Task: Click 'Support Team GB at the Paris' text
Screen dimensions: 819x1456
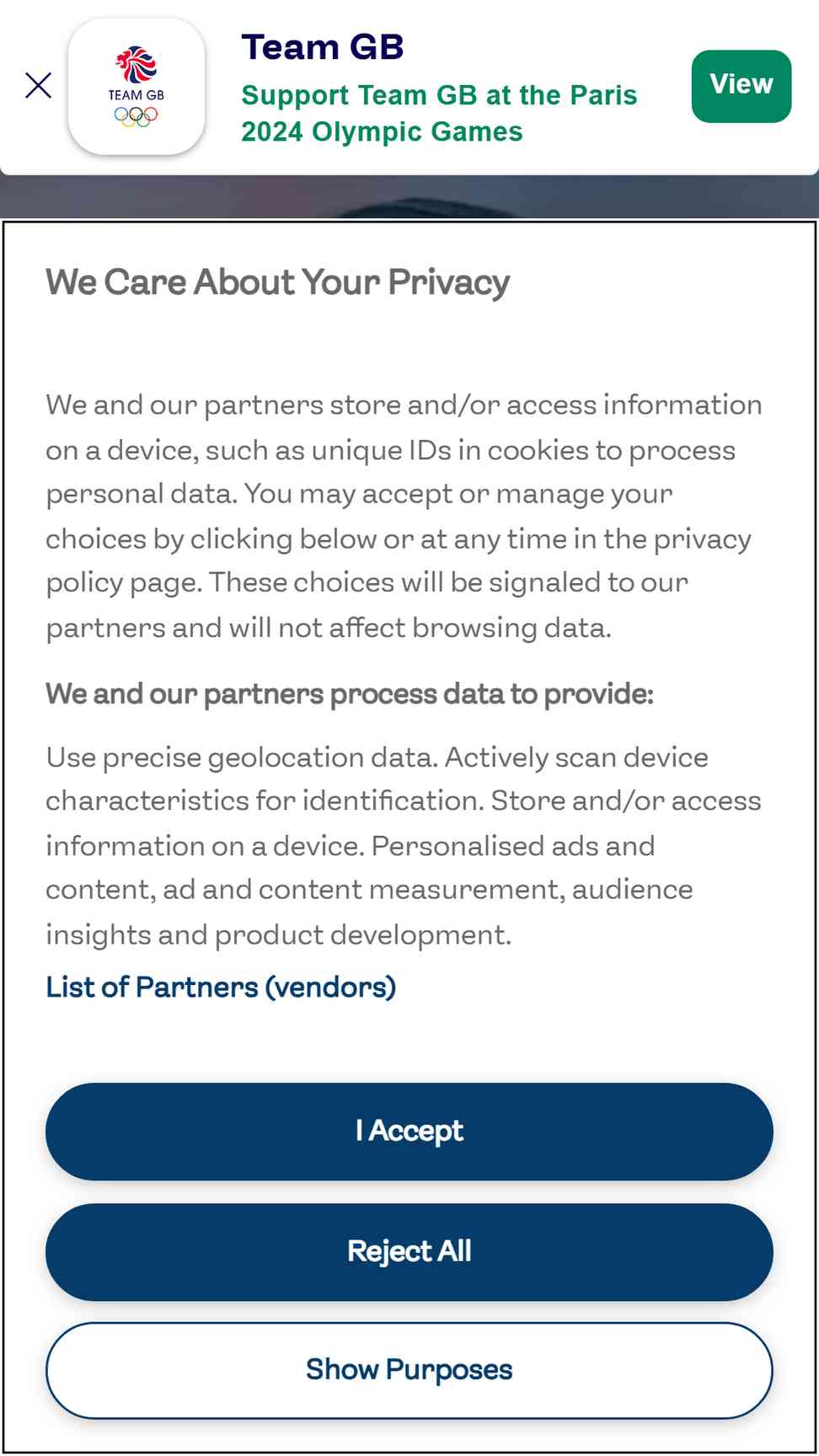Action: 439,95
